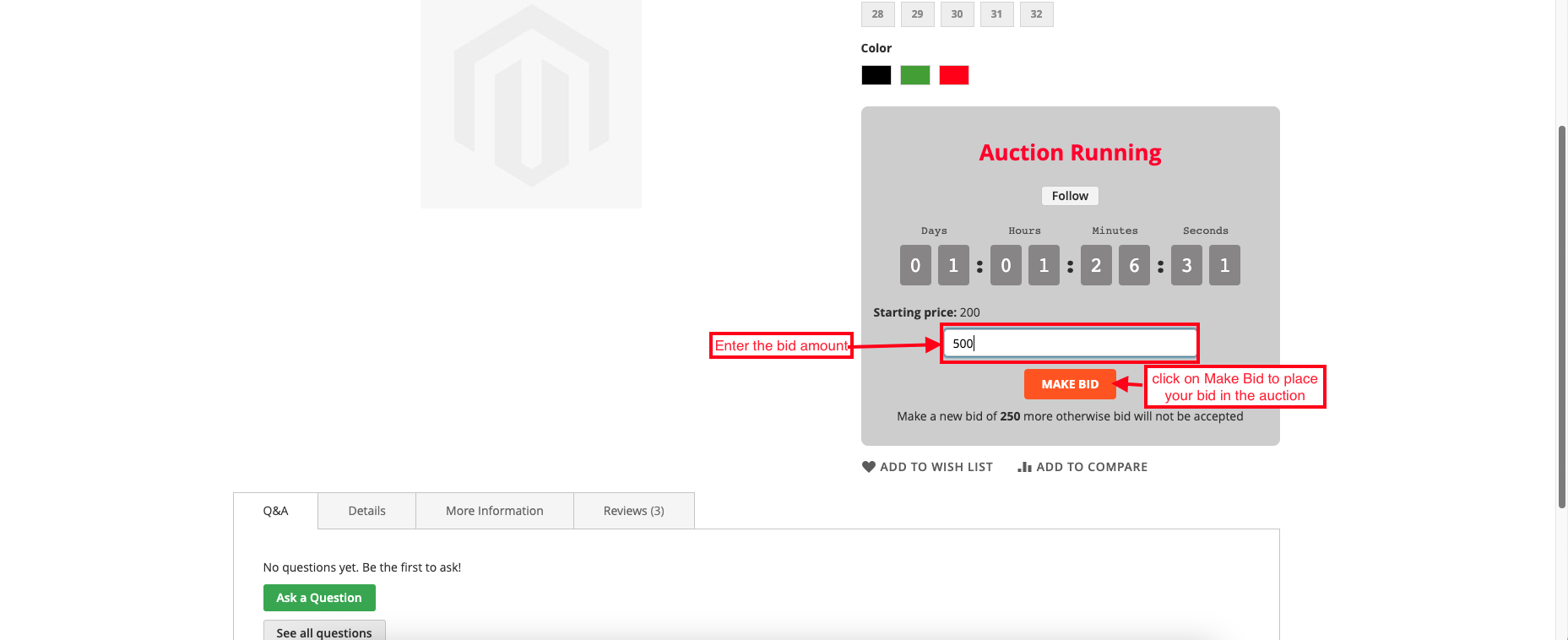1568x640 pixels.
Task: Open the Q&A tab
Action: pyautogui.click(x=275, y=511)
